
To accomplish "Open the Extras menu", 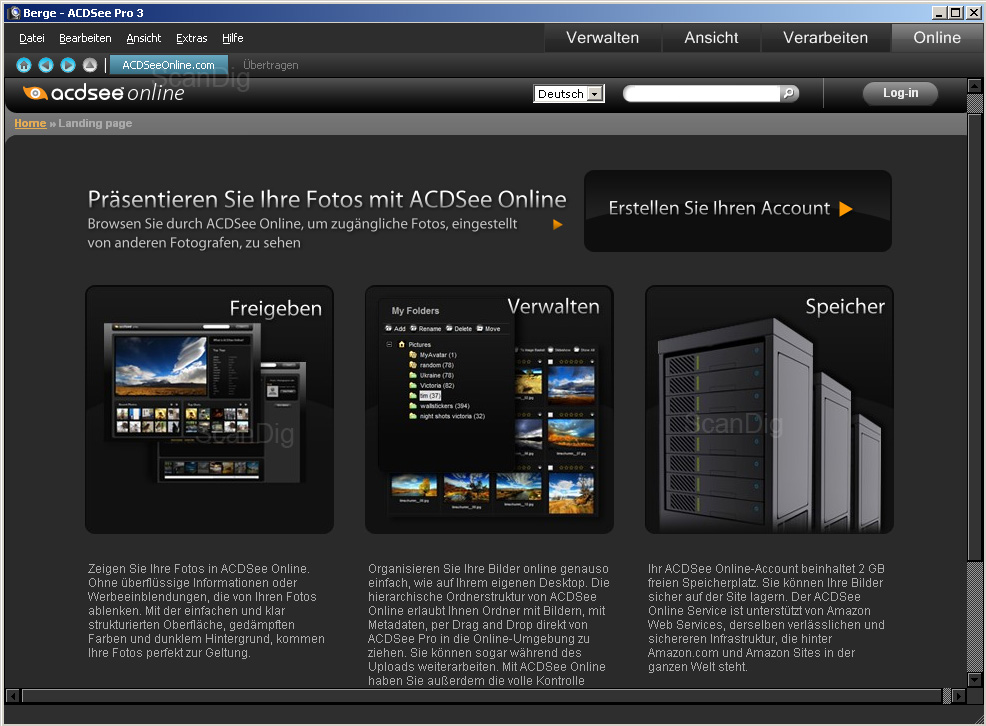I will 191,38.
